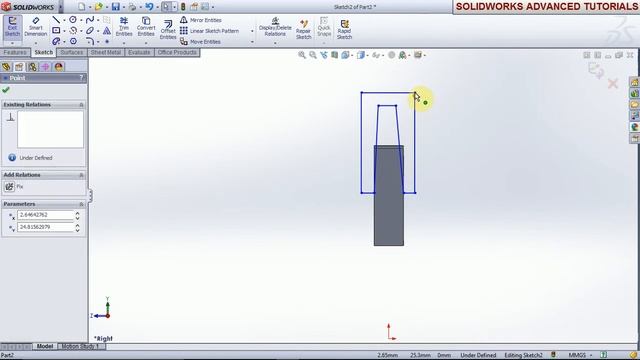Switch to the Features tab
640x360 pixels.
click(15, 52)
